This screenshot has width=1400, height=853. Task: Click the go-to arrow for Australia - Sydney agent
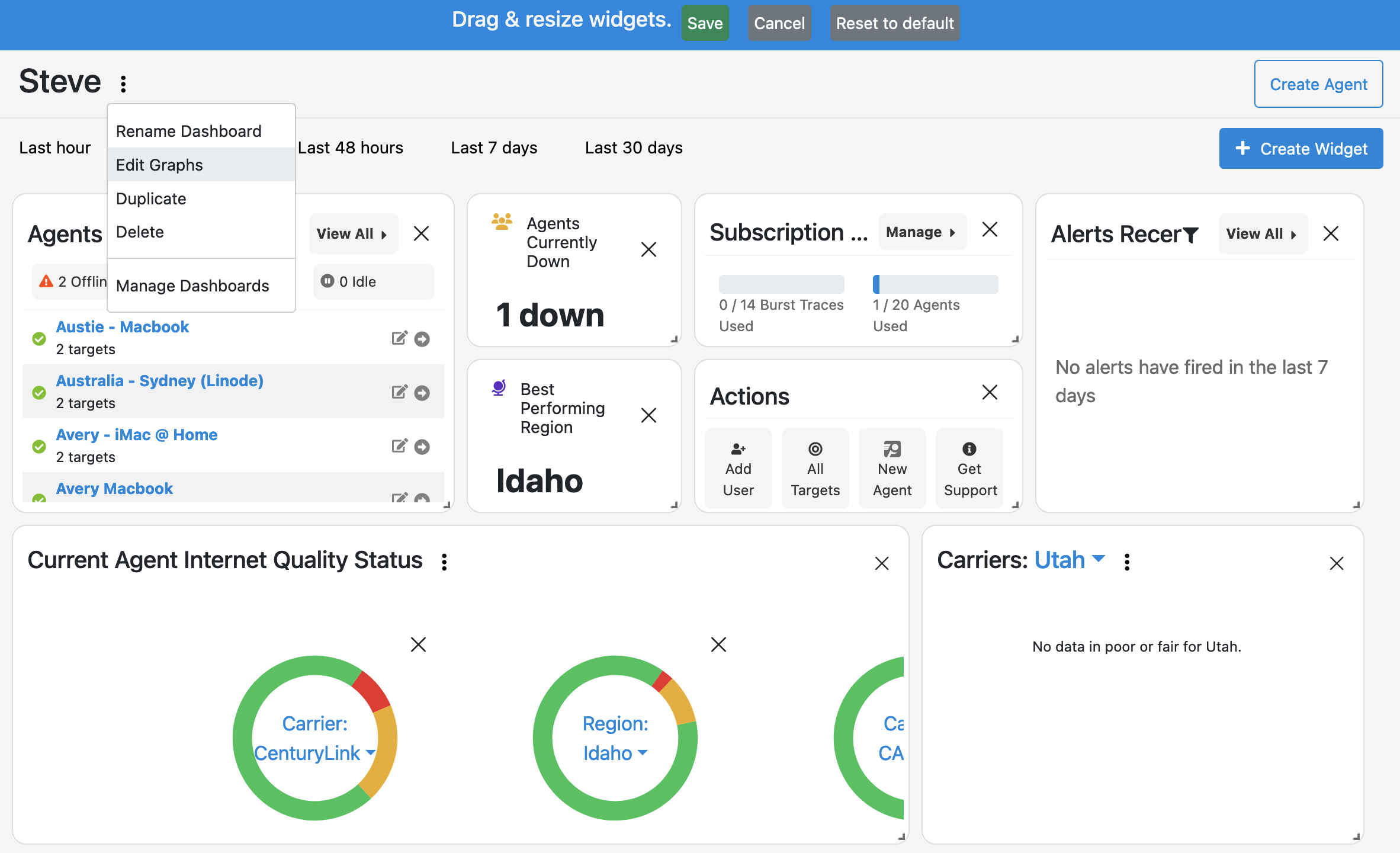click(x=422, y=392)
